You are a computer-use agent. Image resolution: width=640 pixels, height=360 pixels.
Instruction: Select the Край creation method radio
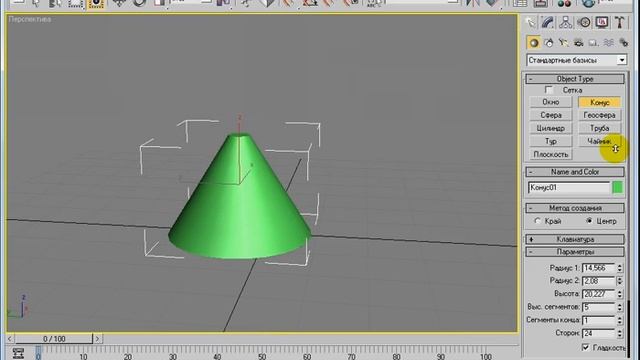coord(538,221)
